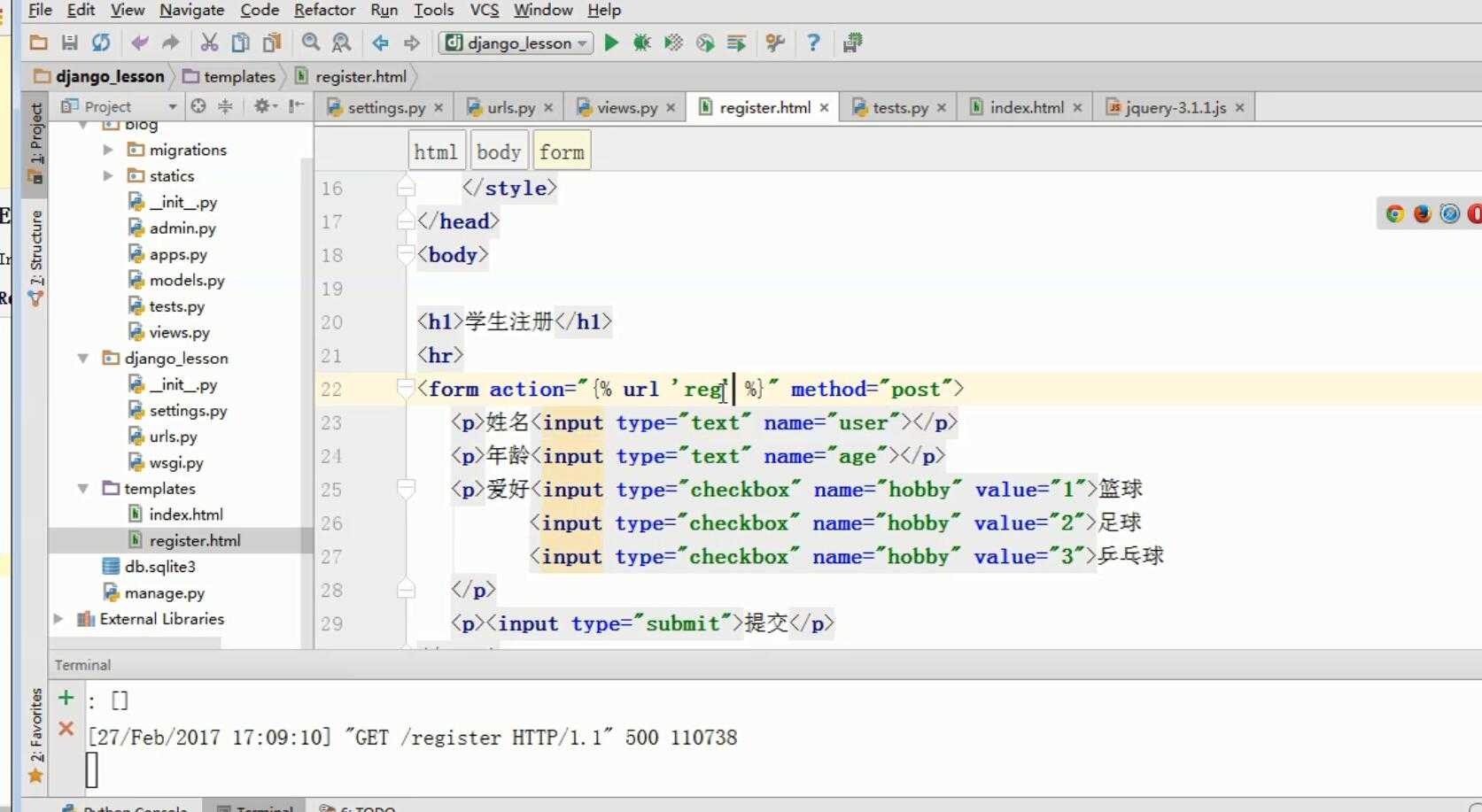Expand the migrations folder
This screenshot has height=812, width=1482.
click(x=108, y=150)
